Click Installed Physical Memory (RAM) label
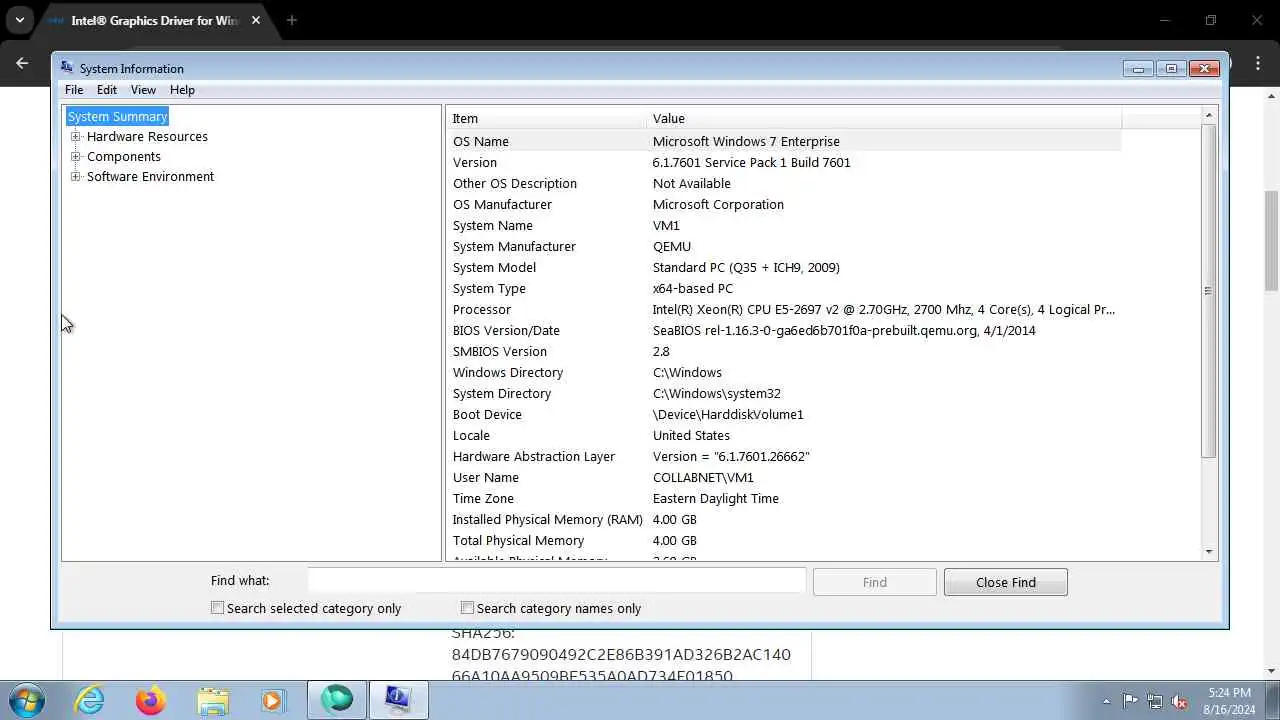Image resolution: width=1280 pixels, height=720 pixels. pos(547,519)
